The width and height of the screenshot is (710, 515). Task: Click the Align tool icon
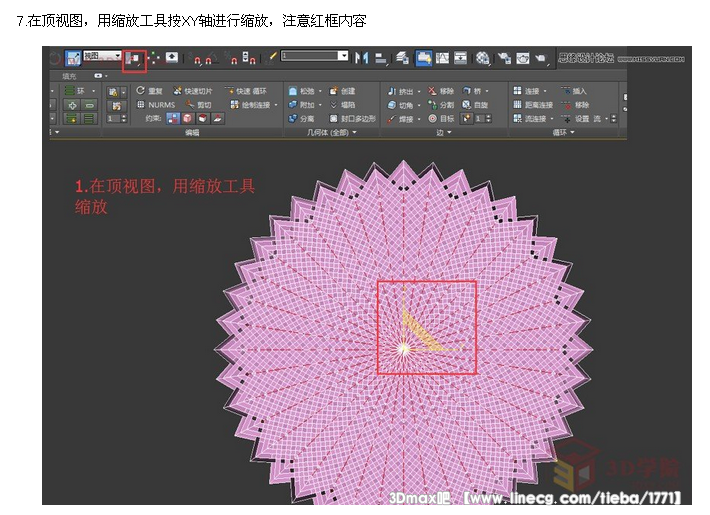(x=381, y=58)
